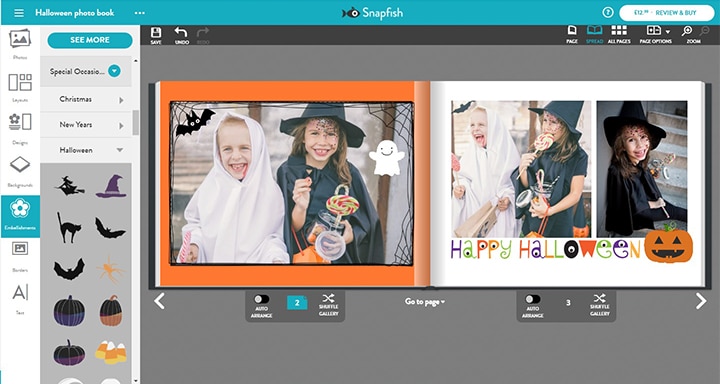Open the Borders panel

(20, 256)
